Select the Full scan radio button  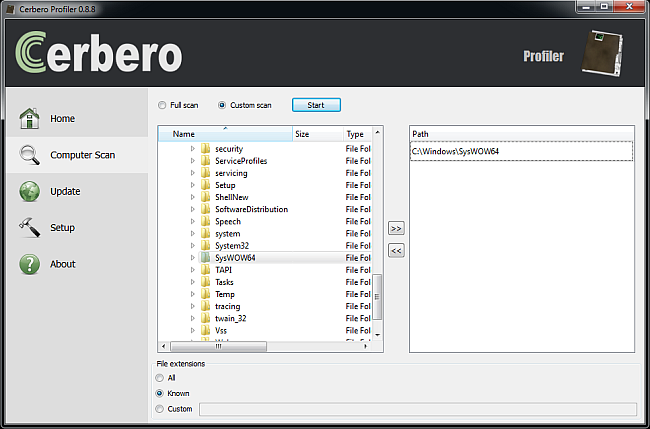[x=162, y=105]
